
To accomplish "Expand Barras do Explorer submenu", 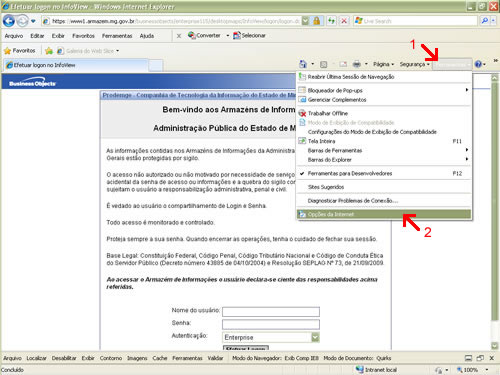I will coord(384,160).
